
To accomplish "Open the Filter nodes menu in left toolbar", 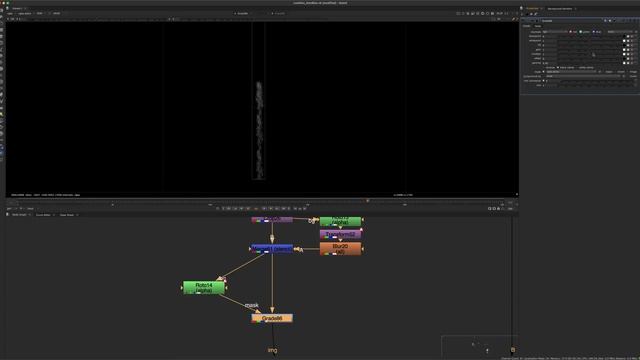I will click(2, 42).
